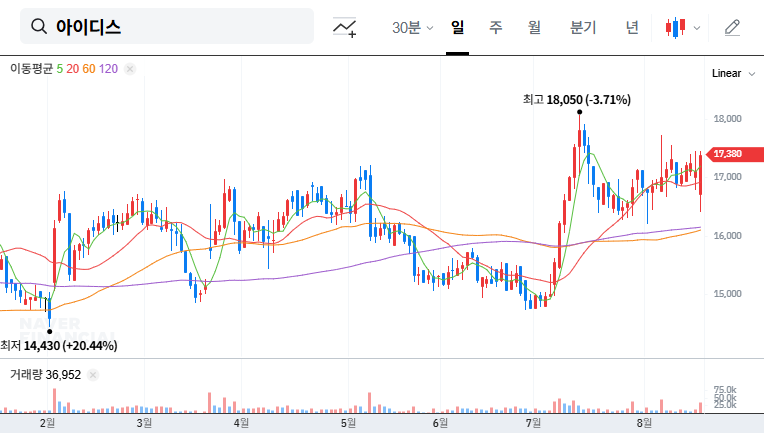The width and height of the screenshot is (764, 433).
Task: Show the 년 yearly chart
Action: [x=632, y=28]
